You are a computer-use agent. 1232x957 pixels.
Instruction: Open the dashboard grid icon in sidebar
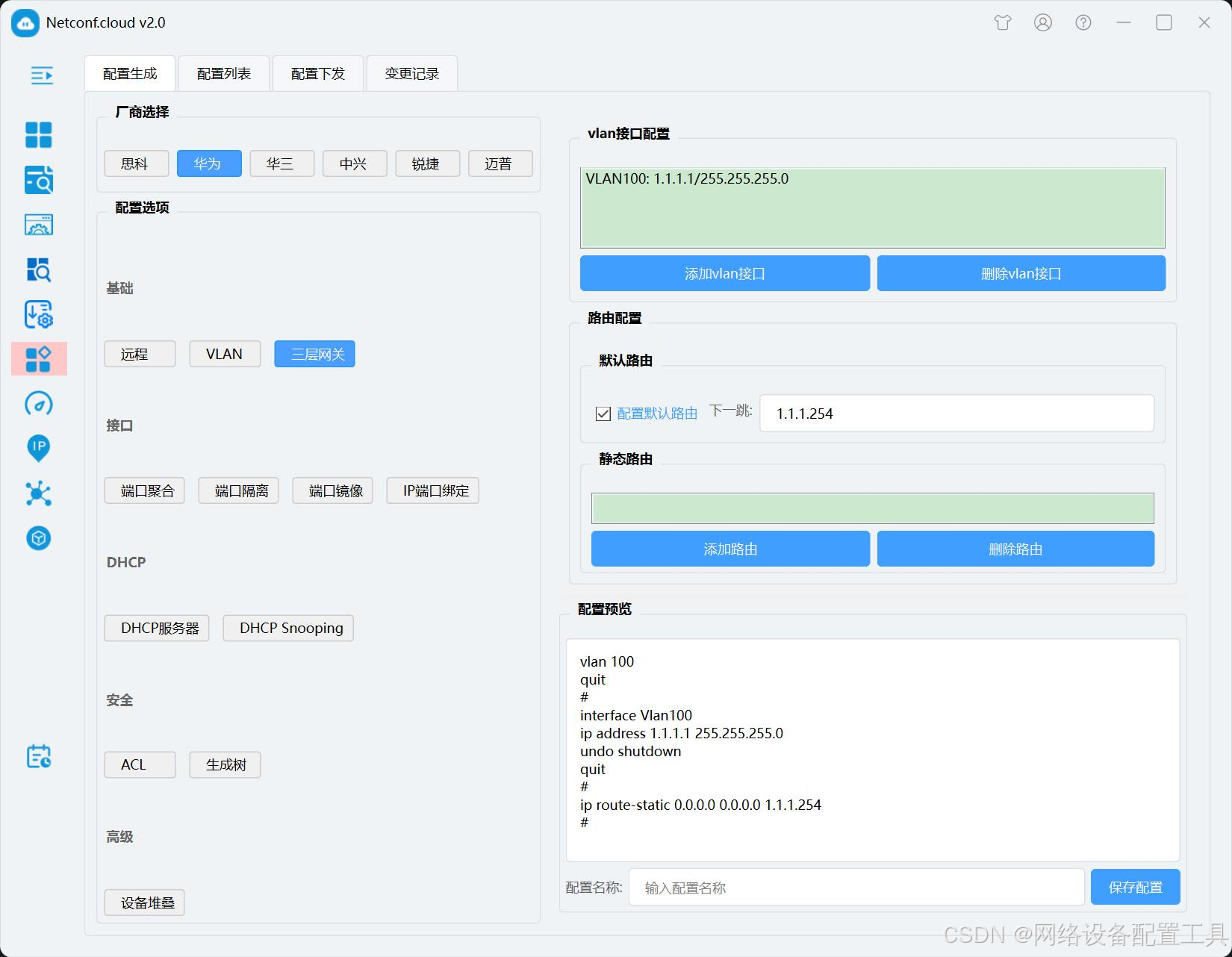coord(39,135)
